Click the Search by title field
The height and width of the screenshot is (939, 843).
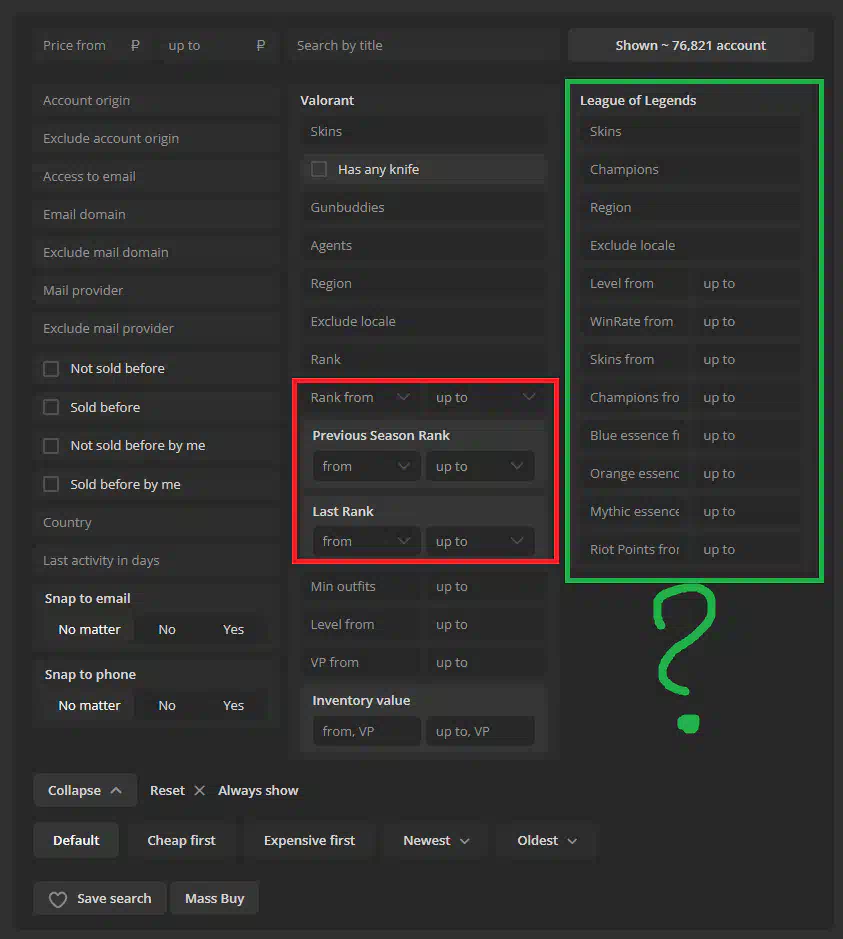[x=420, y=45]
